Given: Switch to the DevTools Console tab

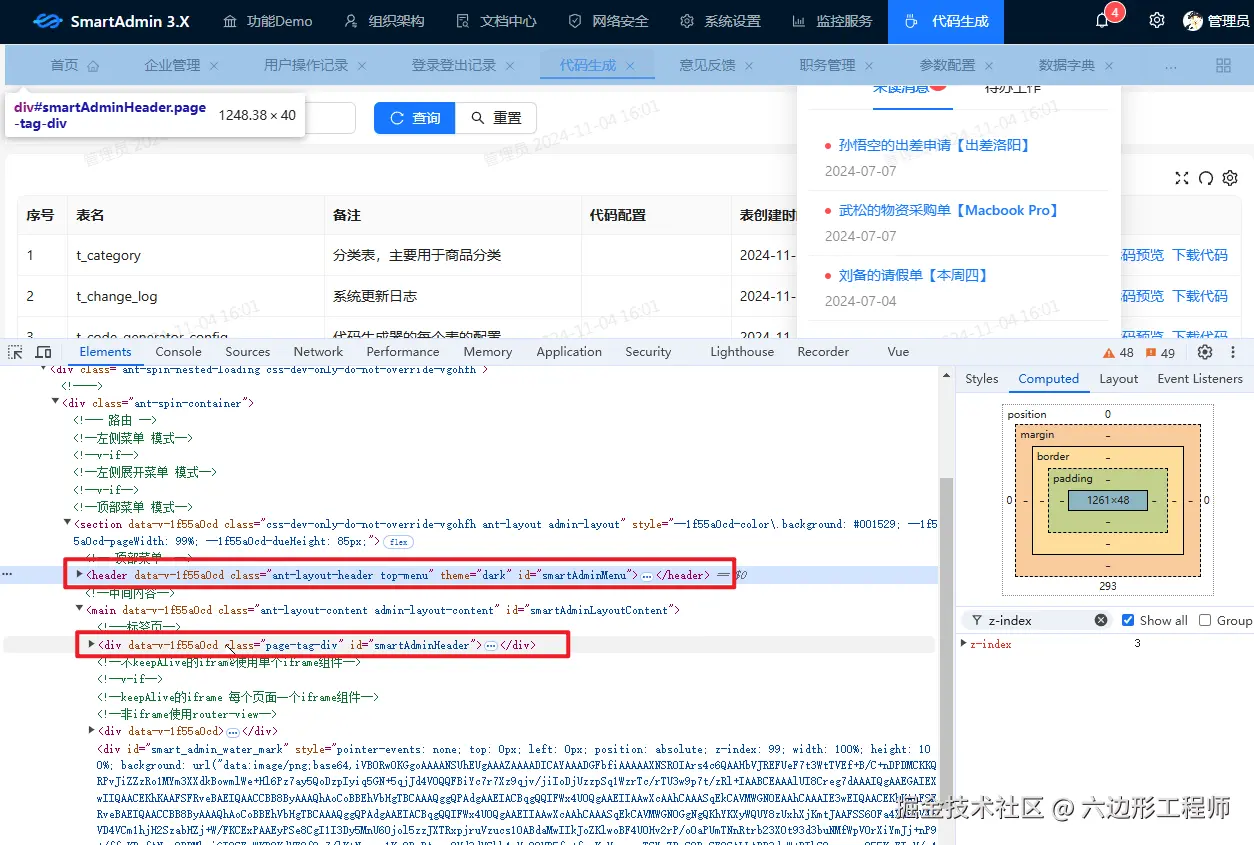Looking at the screenshot, I should coord(178,352).
